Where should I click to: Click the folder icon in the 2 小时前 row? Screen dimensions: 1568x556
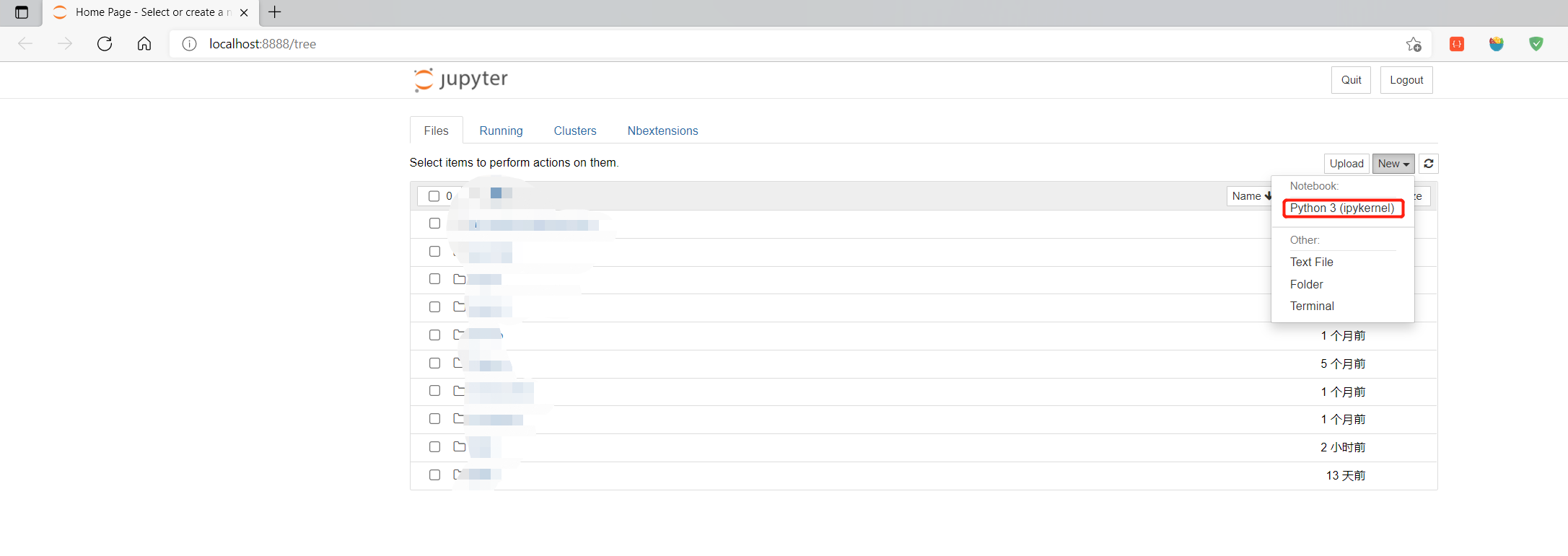click(459, 447)
